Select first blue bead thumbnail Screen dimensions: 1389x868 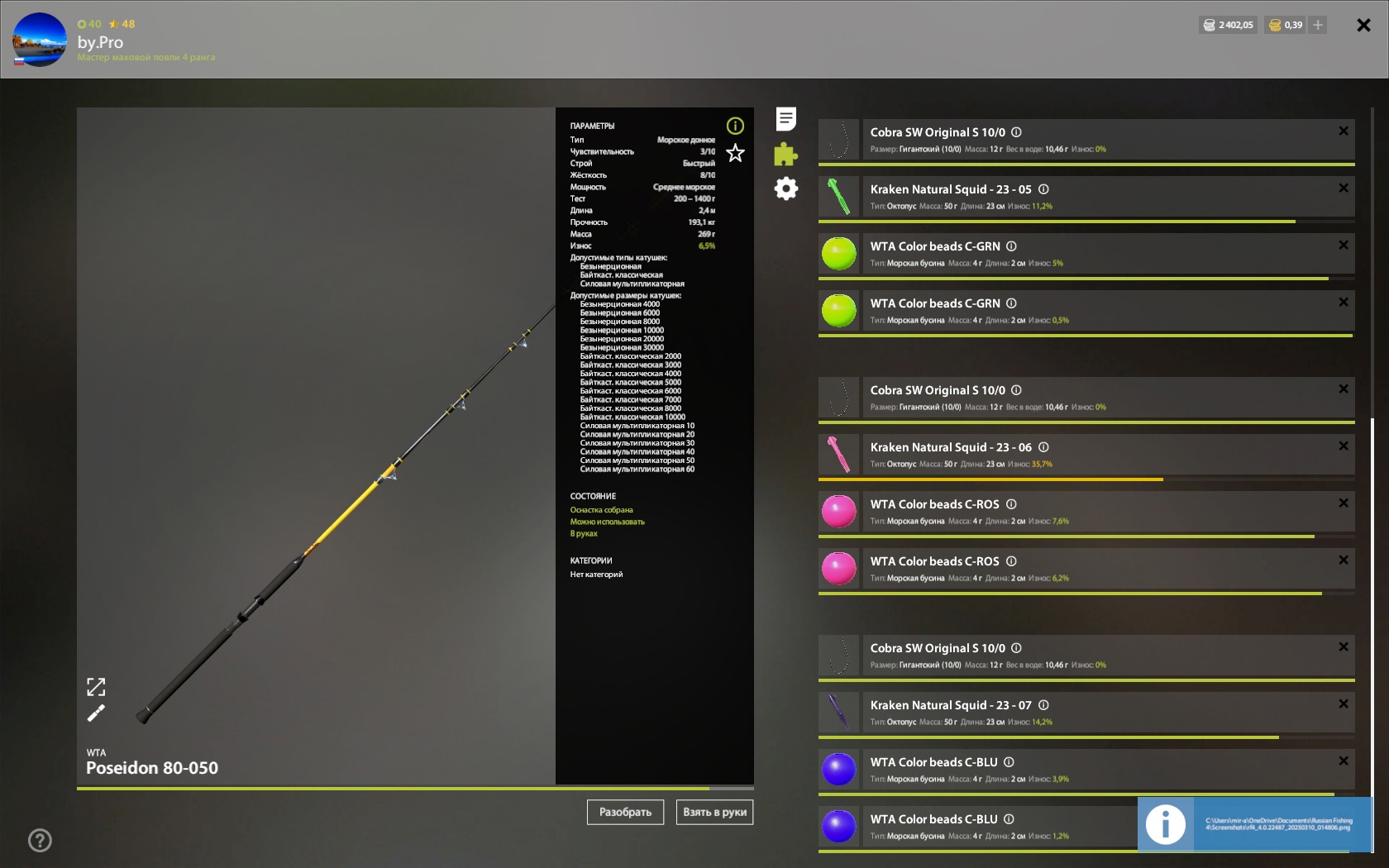(839, 770)
